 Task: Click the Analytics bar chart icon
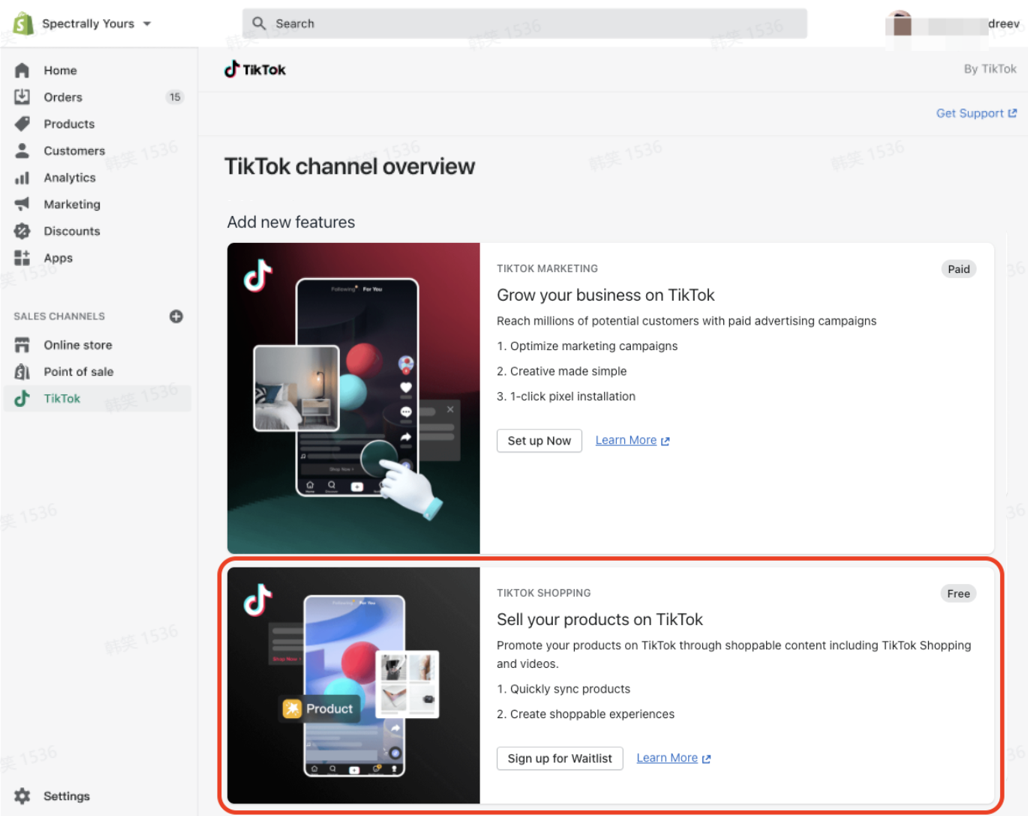[x=22, y=178]
